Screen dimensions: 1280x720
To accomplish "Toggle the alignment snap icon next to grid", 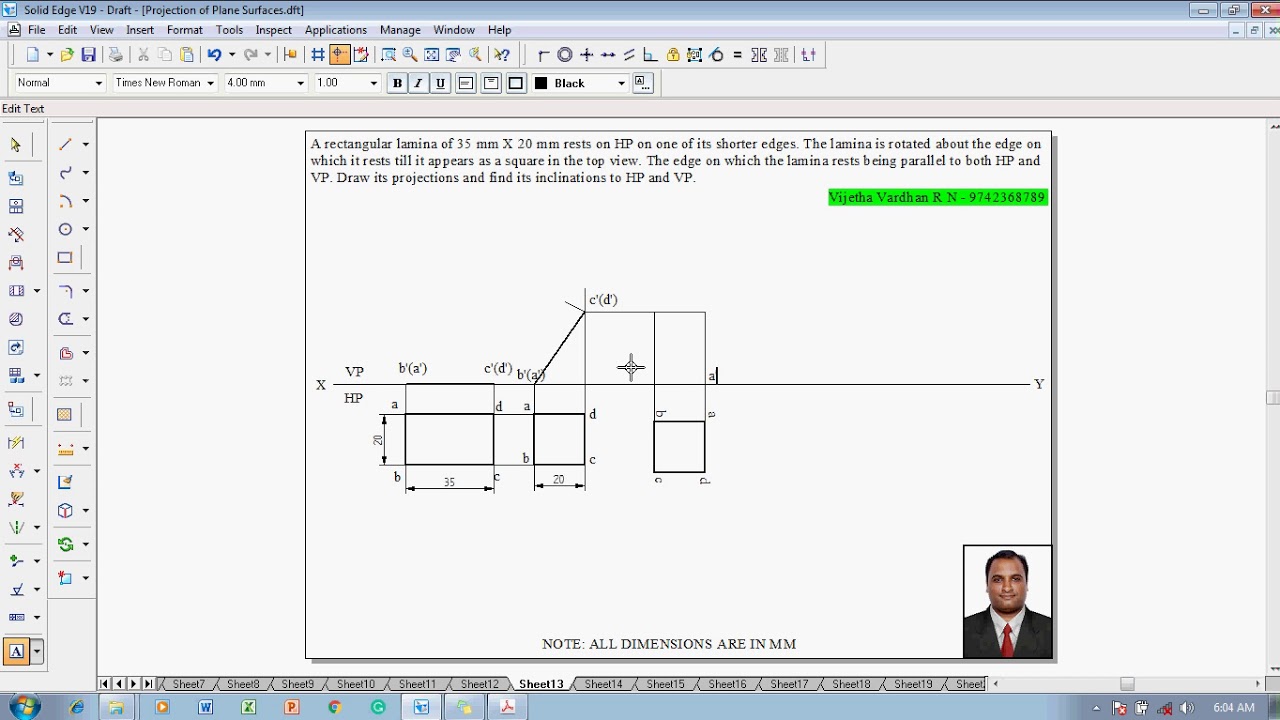I will point(340,55).
